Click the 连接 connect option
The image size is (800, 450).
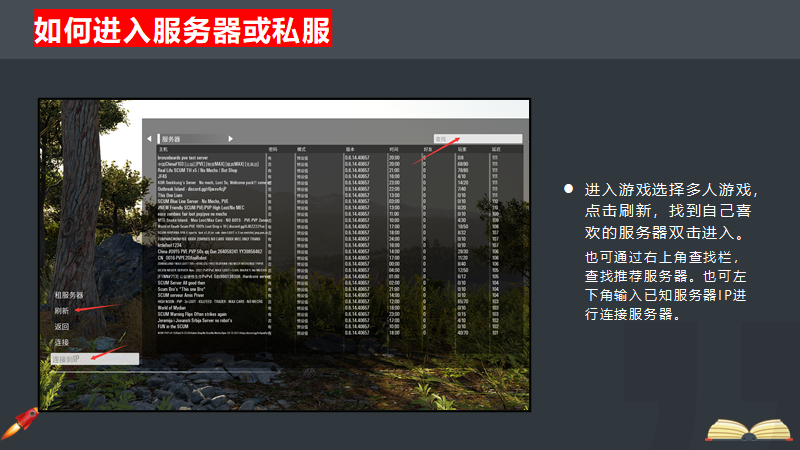(x=62, y=342)
